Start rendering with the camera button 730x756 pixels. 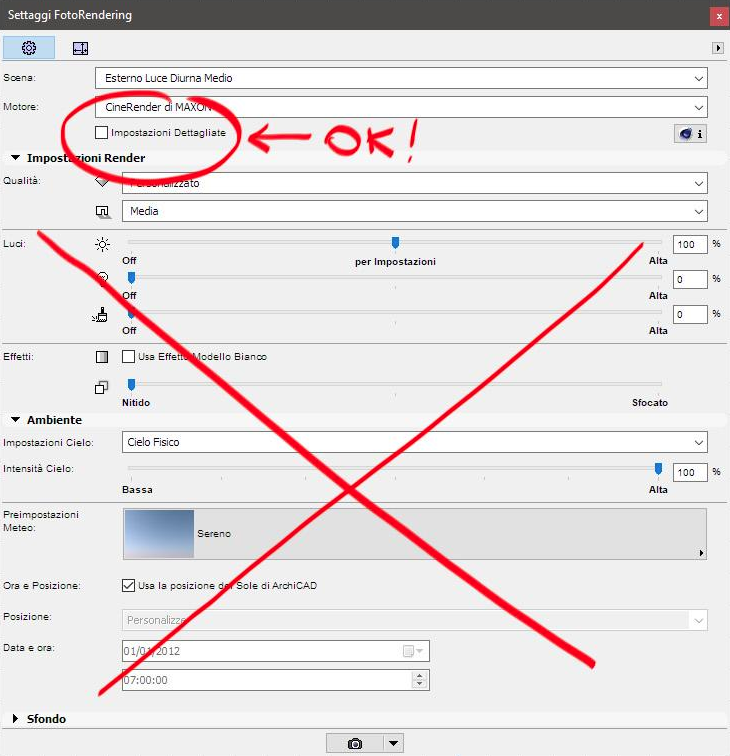coord(355,743)
